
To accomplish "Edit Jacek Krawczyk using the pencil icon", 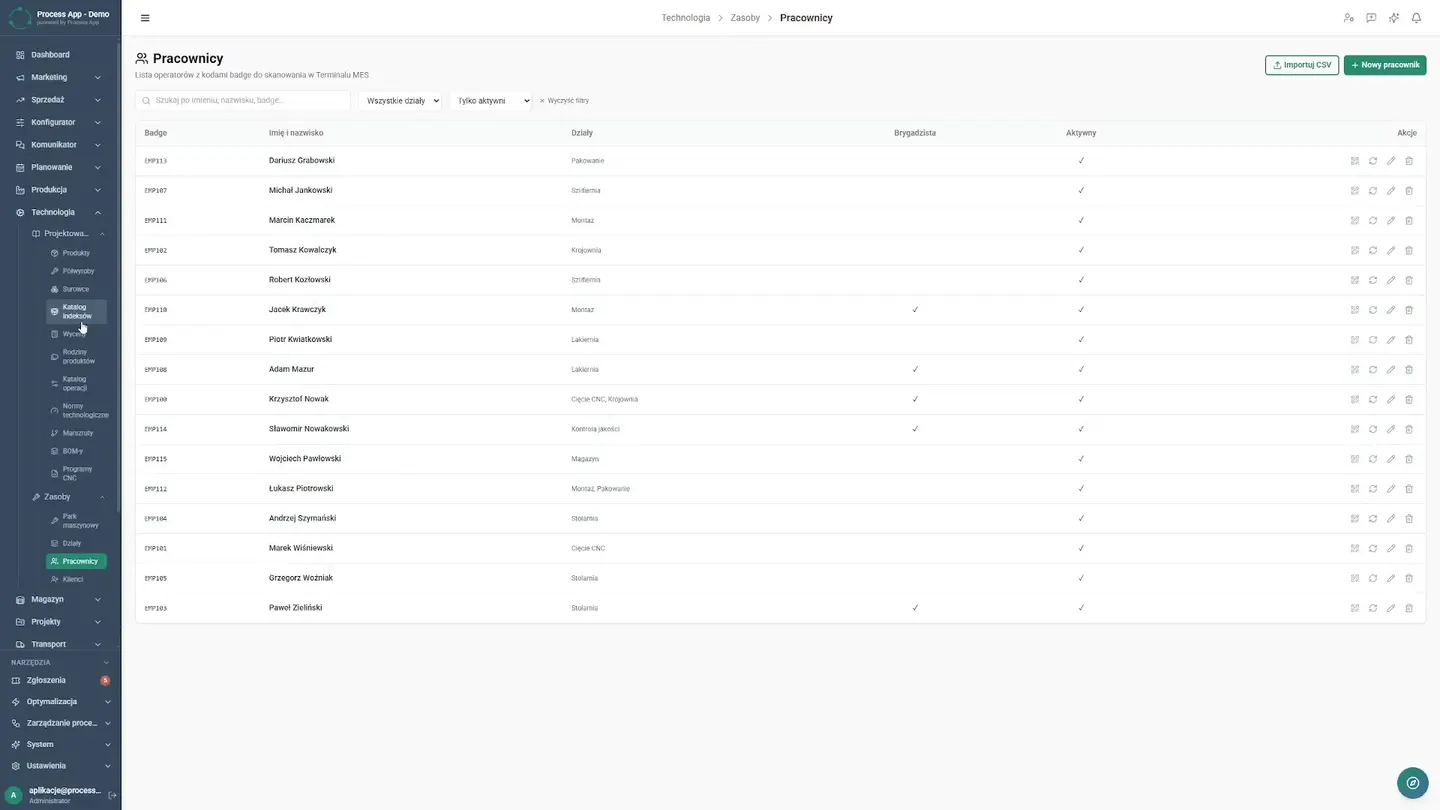I will [1391, 310].
